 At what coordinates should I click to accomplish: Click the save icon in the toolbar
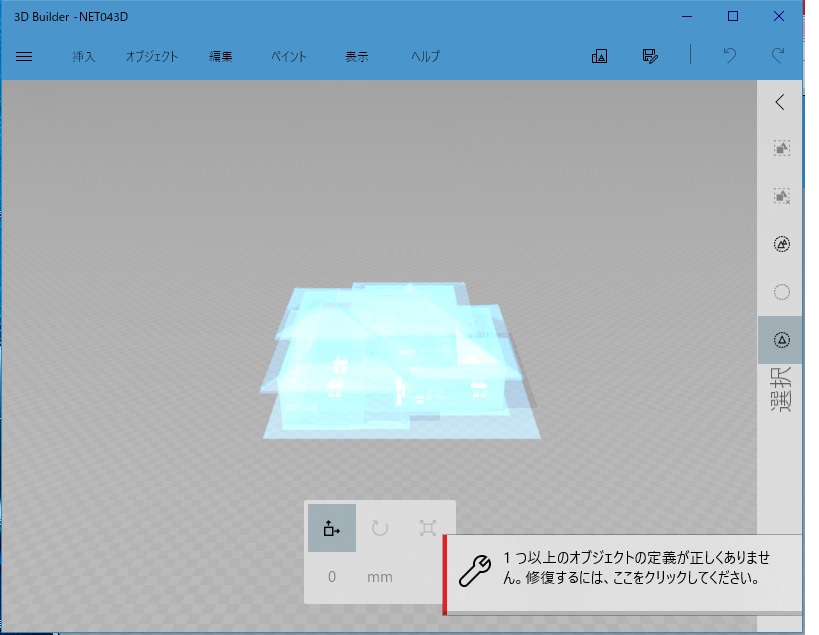(x=650, y=56)
